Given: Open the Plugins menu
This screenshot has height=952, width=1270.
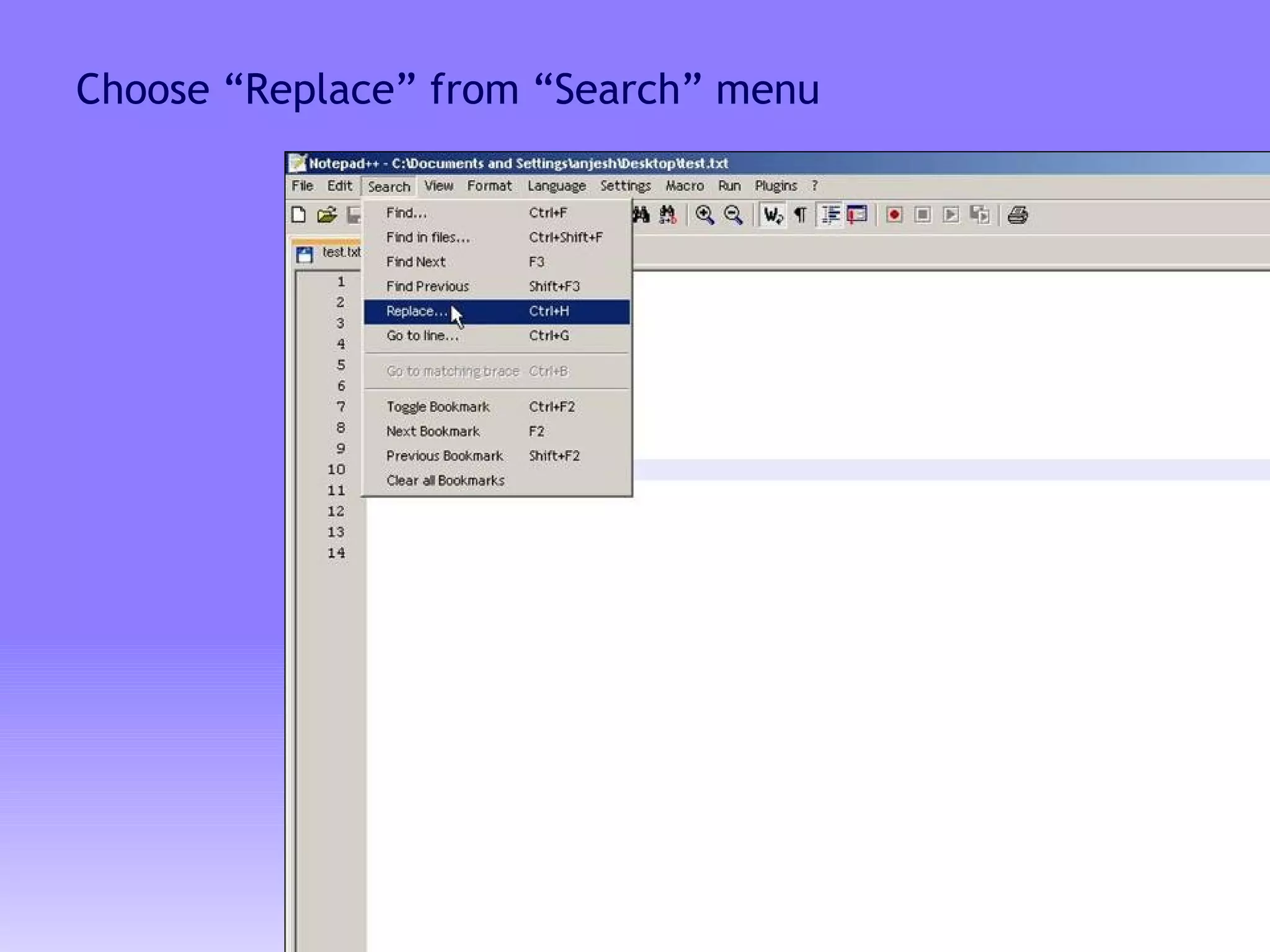Looking at the screenshot, I should pos(776,186).
